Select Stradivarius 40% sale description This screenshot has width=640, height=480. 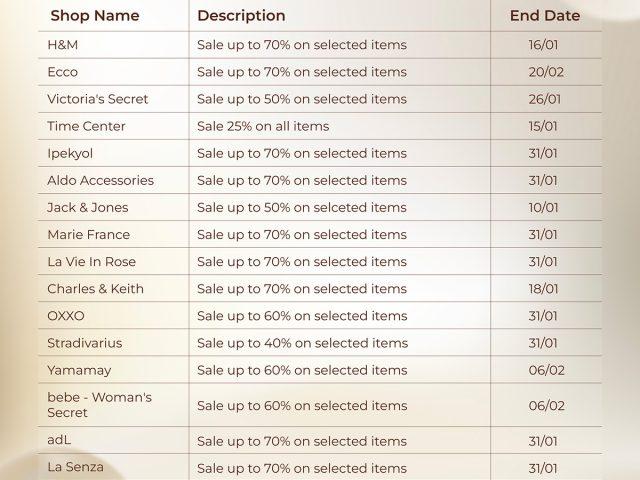pos(302,342)
